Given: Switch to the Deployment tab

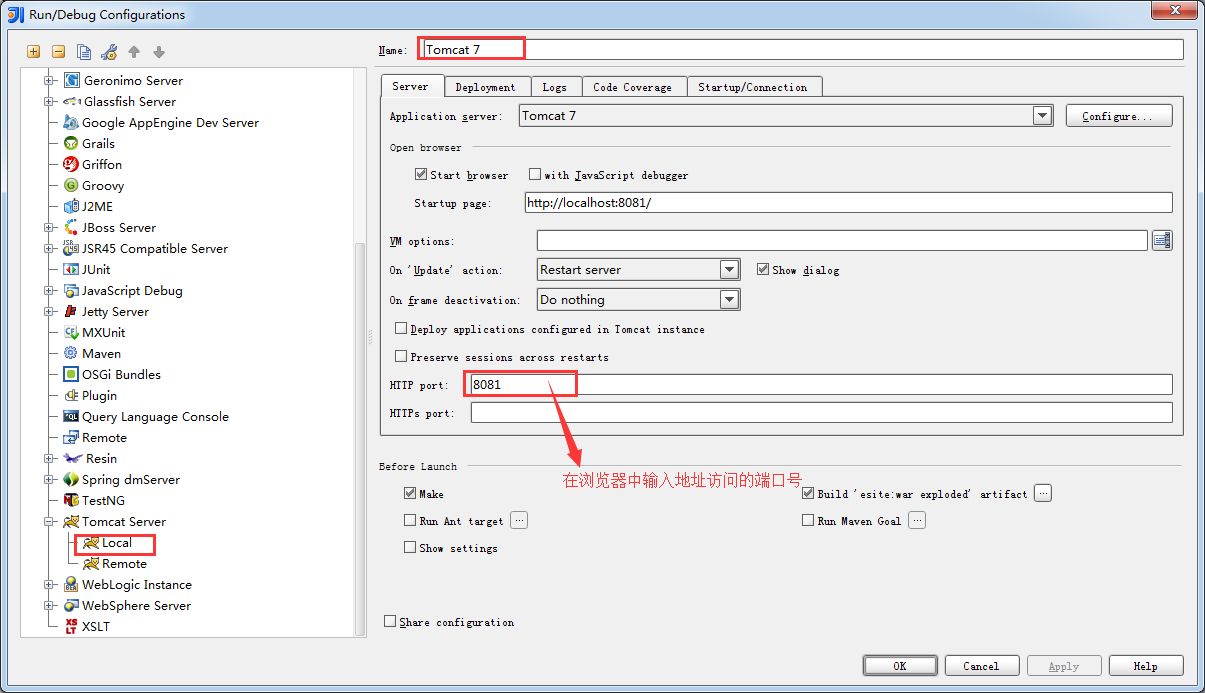Looking at the screenshot, I should tap(486, 87).
